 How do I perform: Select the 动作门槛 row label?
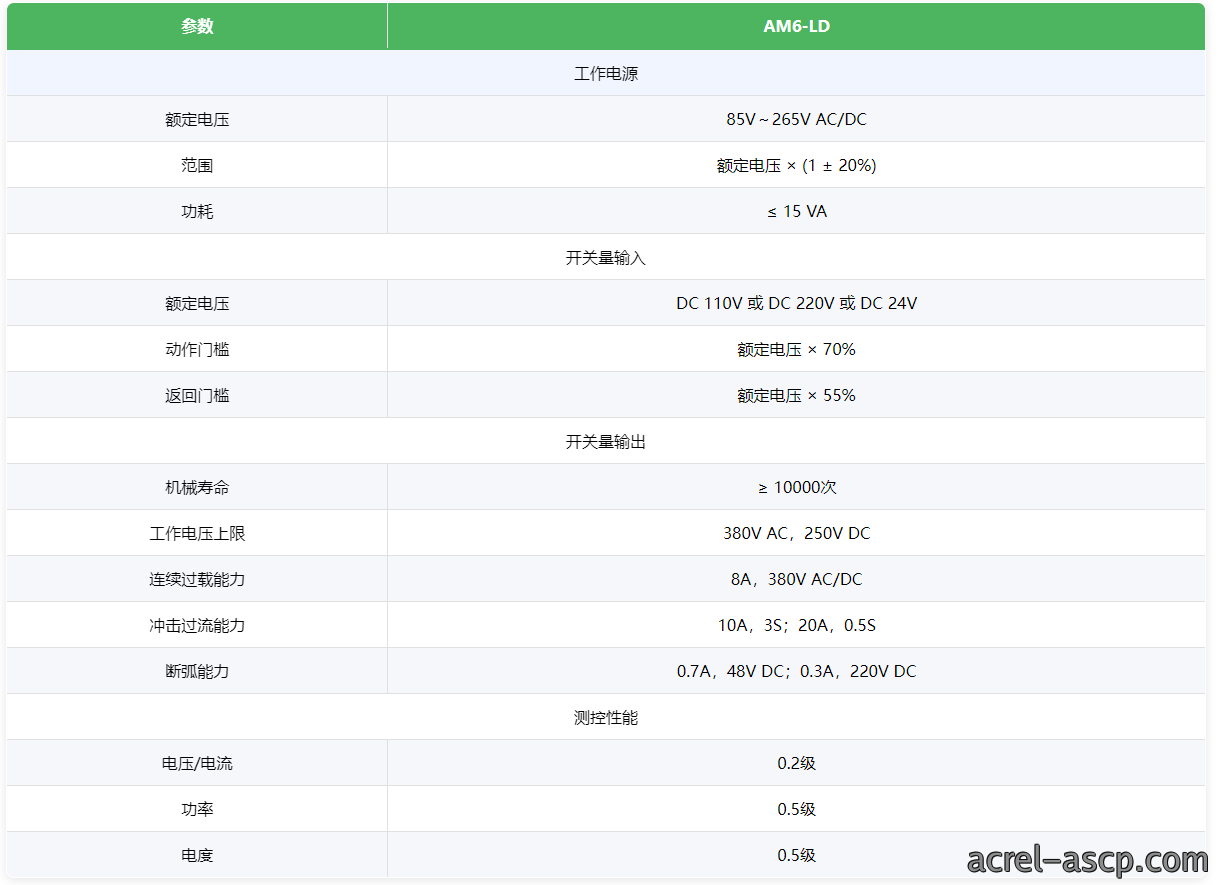pos(197,349)
